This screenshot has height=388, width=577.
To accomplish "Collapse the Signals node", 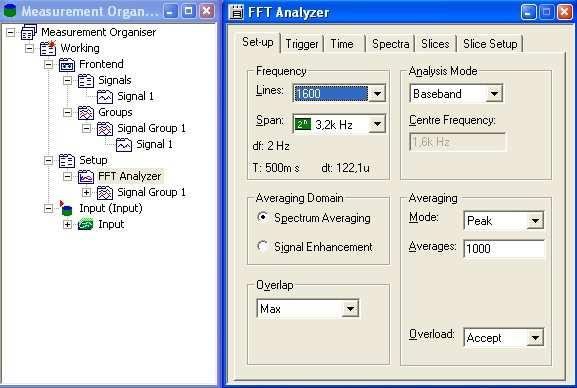I will [x=67, y=81].
